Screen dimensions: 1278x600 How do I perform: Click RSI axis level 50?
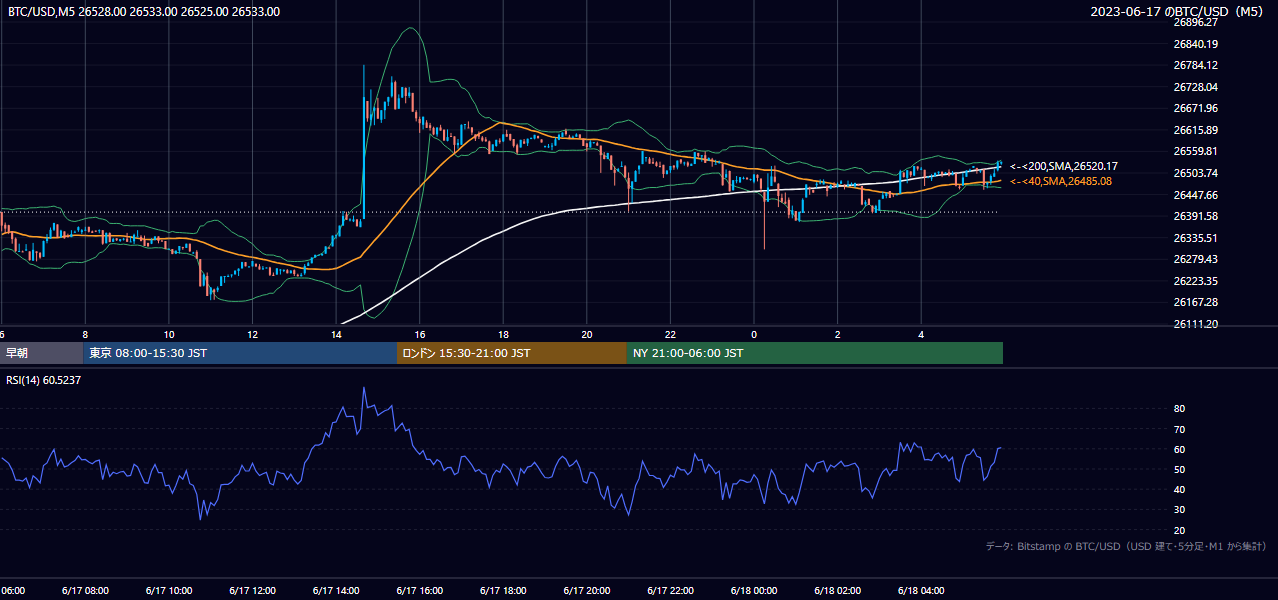pyautogui.click(x=1180, y=469)
